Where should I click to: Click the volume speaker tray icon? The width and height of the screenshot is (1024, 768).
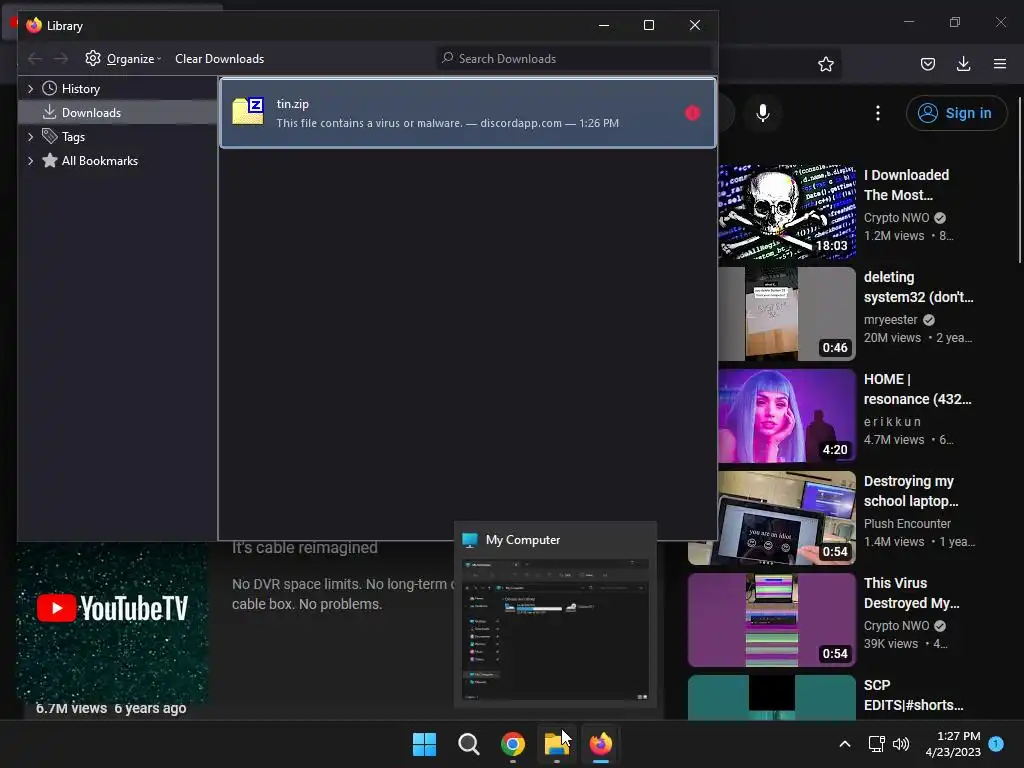(901, 744)
